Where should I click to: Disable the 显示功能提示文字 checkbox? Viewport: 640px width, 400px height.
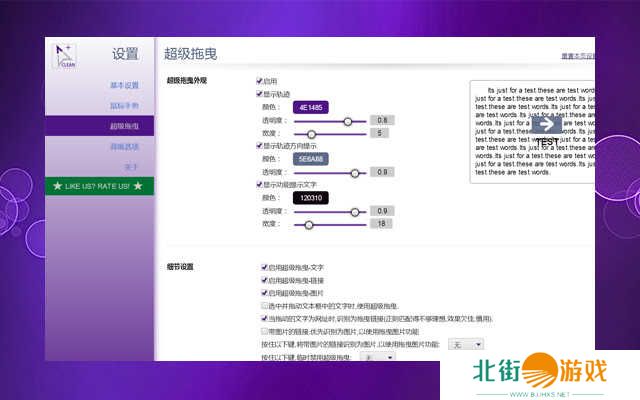click(x=260, y=184)
